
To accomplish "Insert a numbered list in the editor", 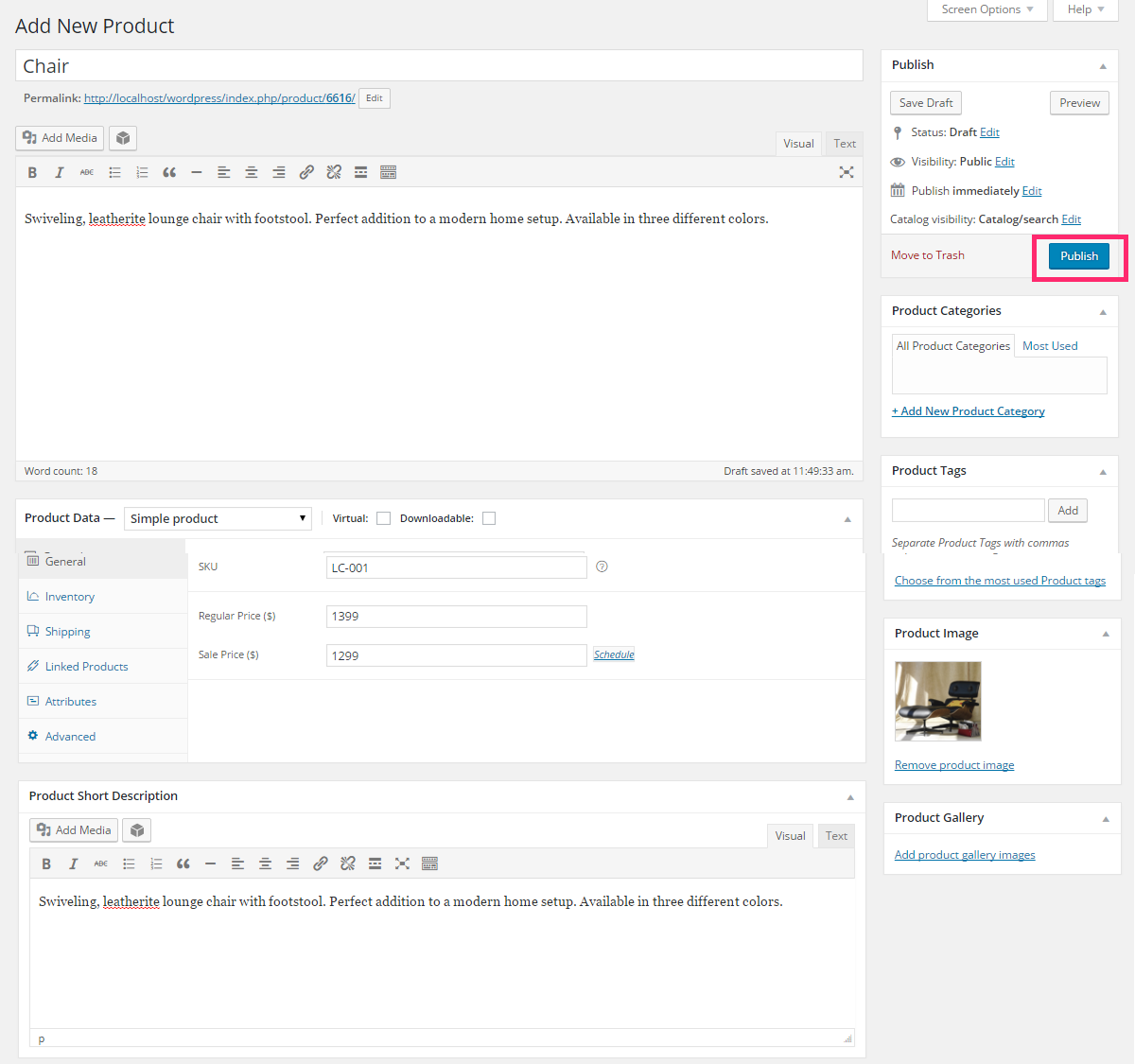I will point(142,171).
